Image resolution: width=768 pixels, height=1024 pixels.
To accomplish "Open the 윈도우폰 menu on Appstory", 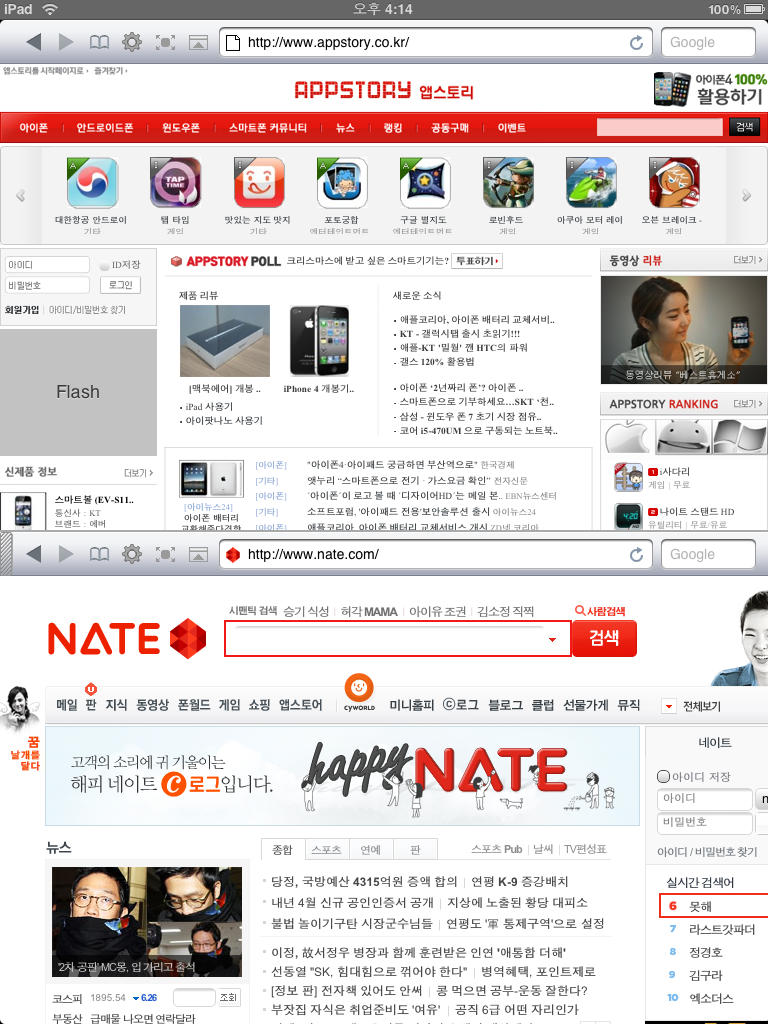I will pos(181,128).
